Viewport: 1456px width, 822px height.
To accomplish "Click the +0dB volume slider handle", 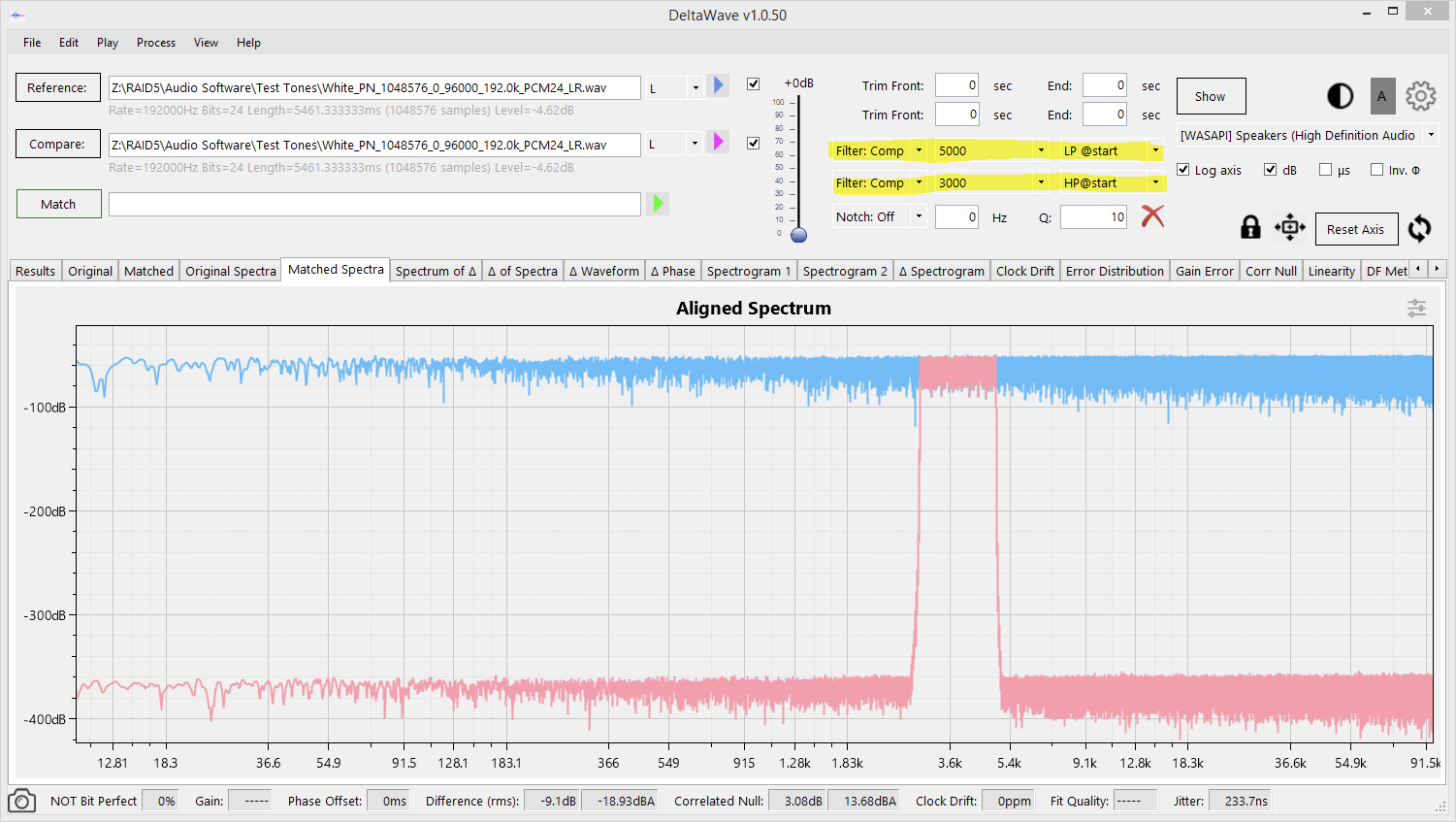I will click(x=798, y=234).
